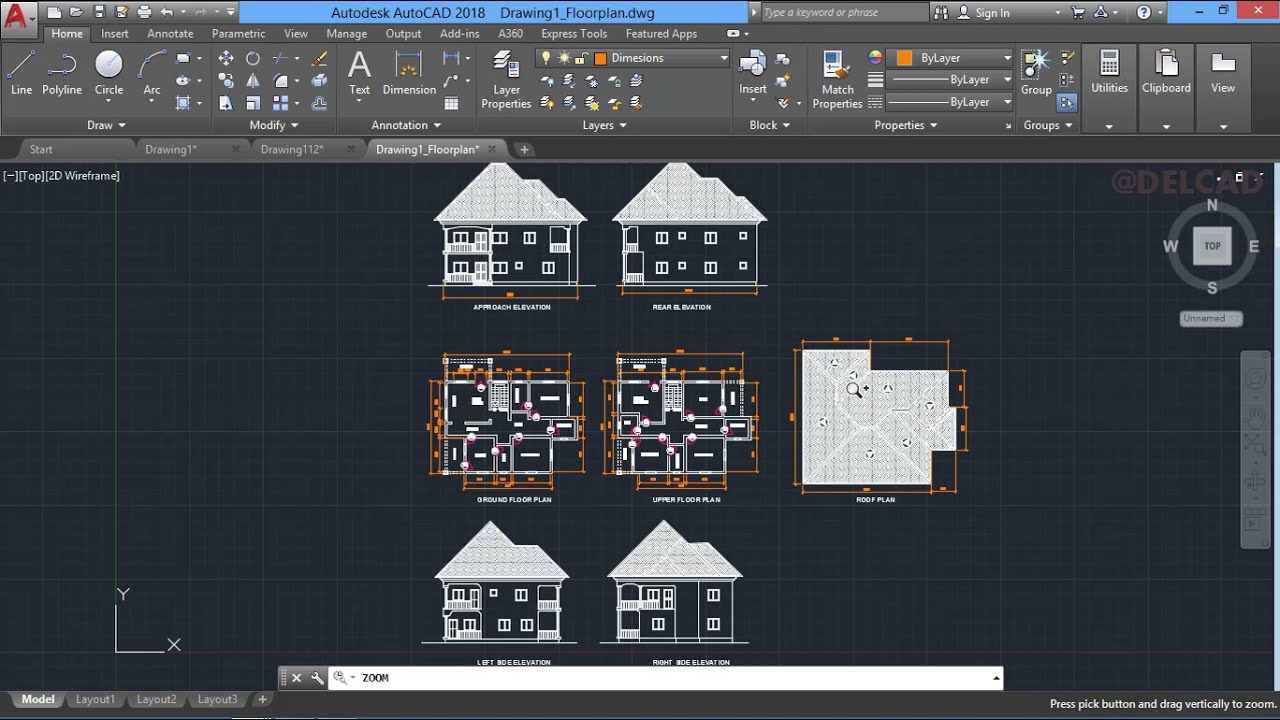The width and height of the screenshot is (1280, 720).
Task: Add new layout with plus button
Action: point(262,699)
